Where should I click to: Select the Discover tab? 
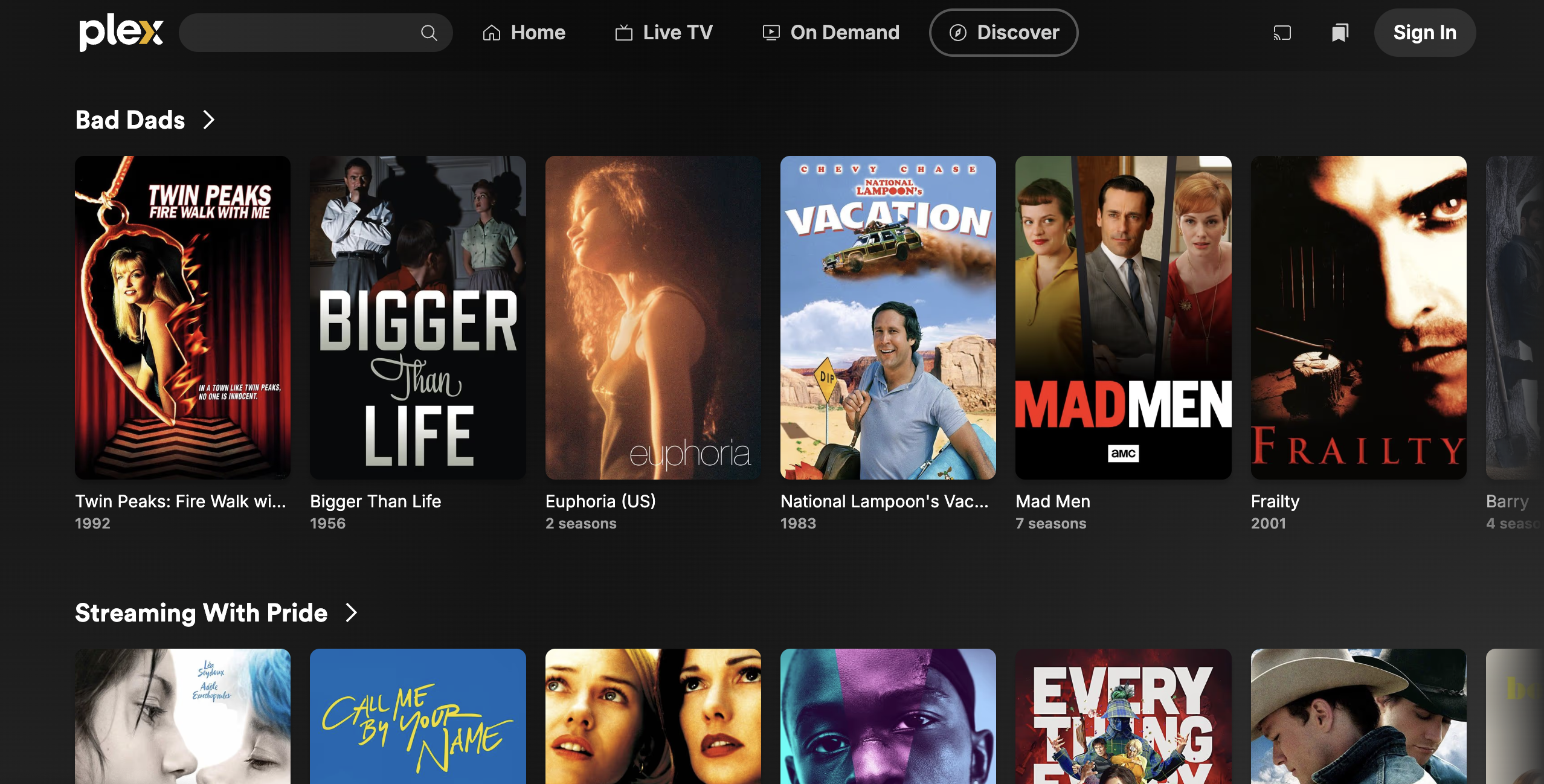1003,33
